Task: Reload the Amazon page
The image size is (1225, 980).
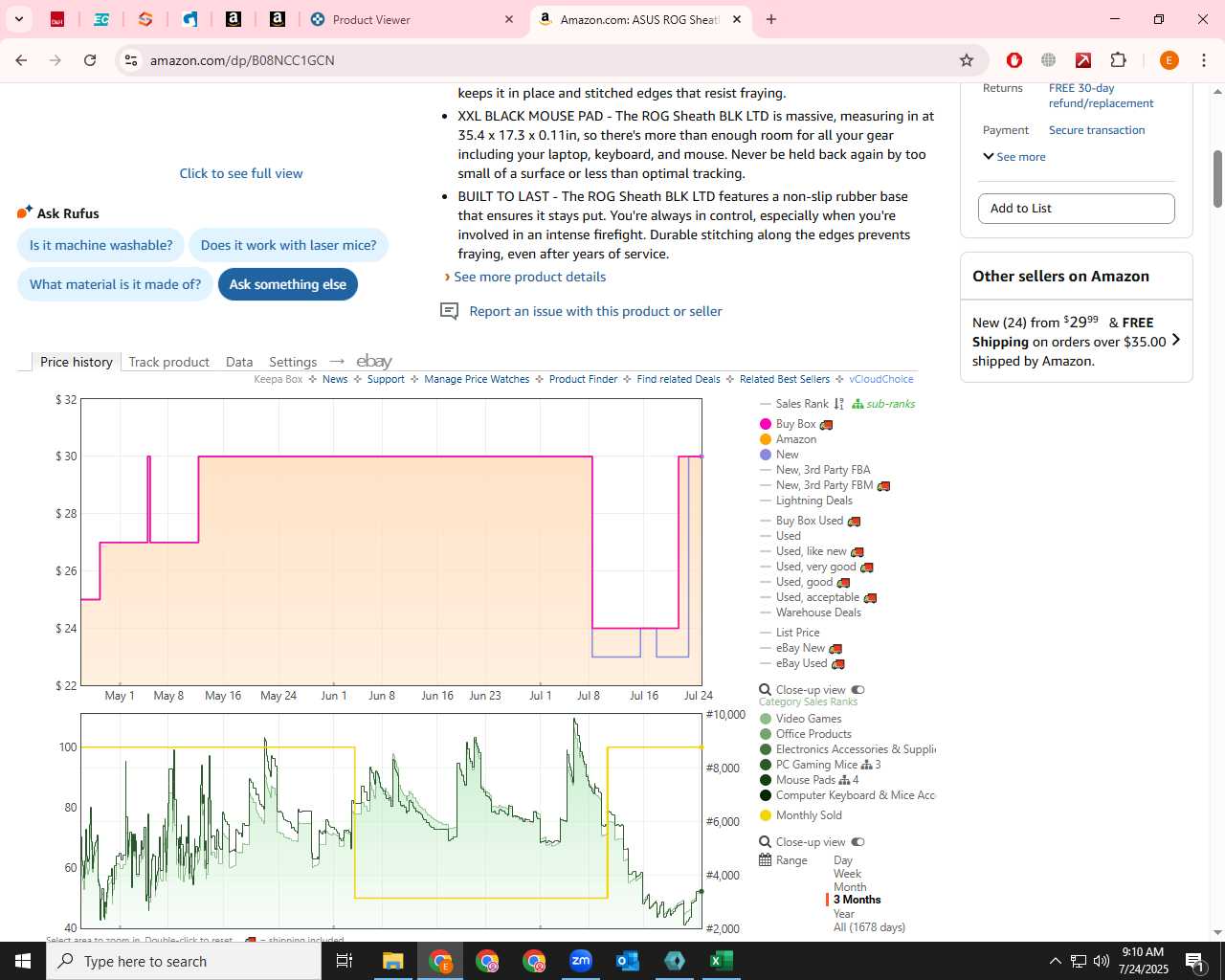Action: click(90, 60)
